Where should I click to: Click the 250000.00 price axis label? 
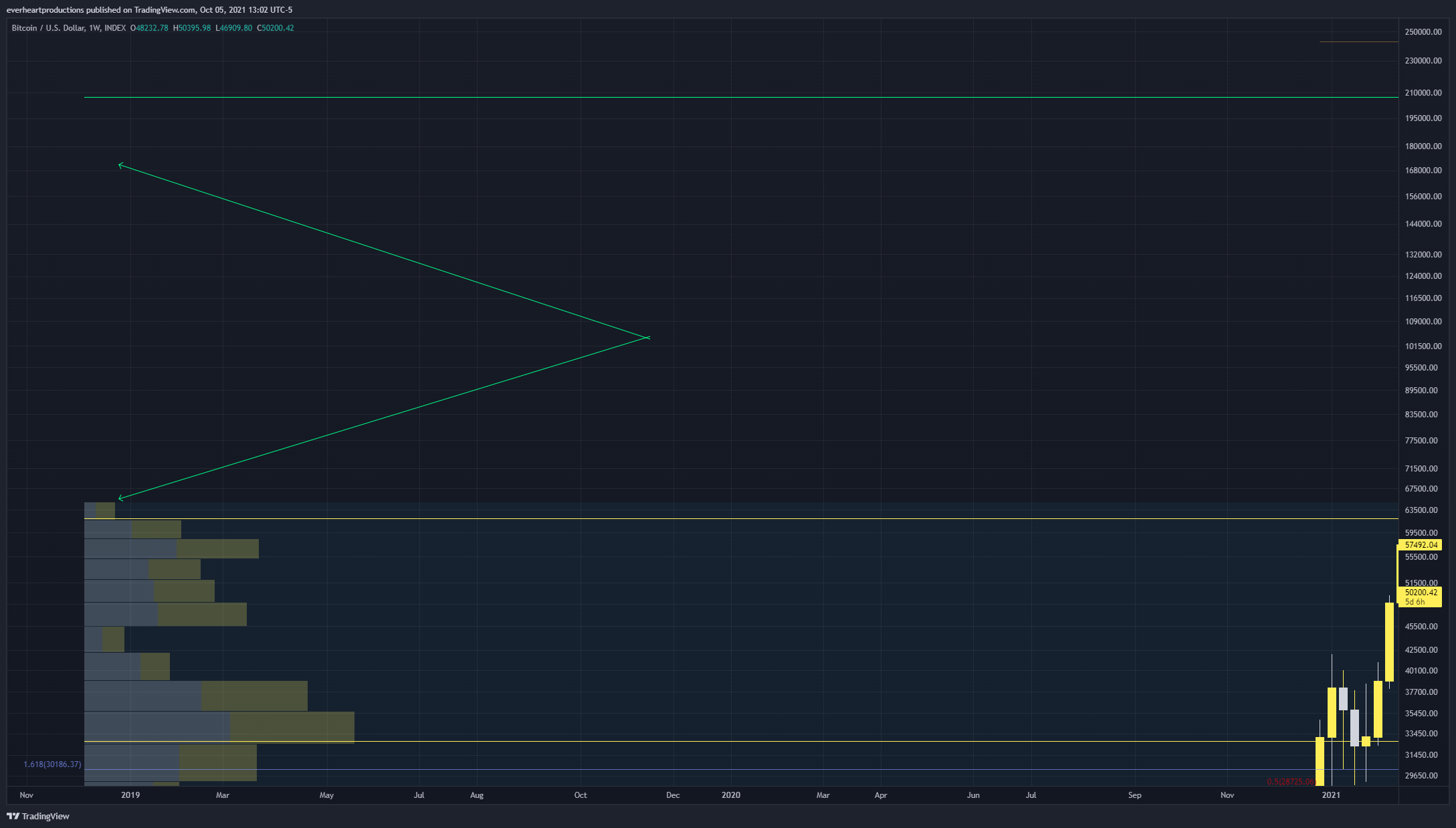coord(1423,32)
